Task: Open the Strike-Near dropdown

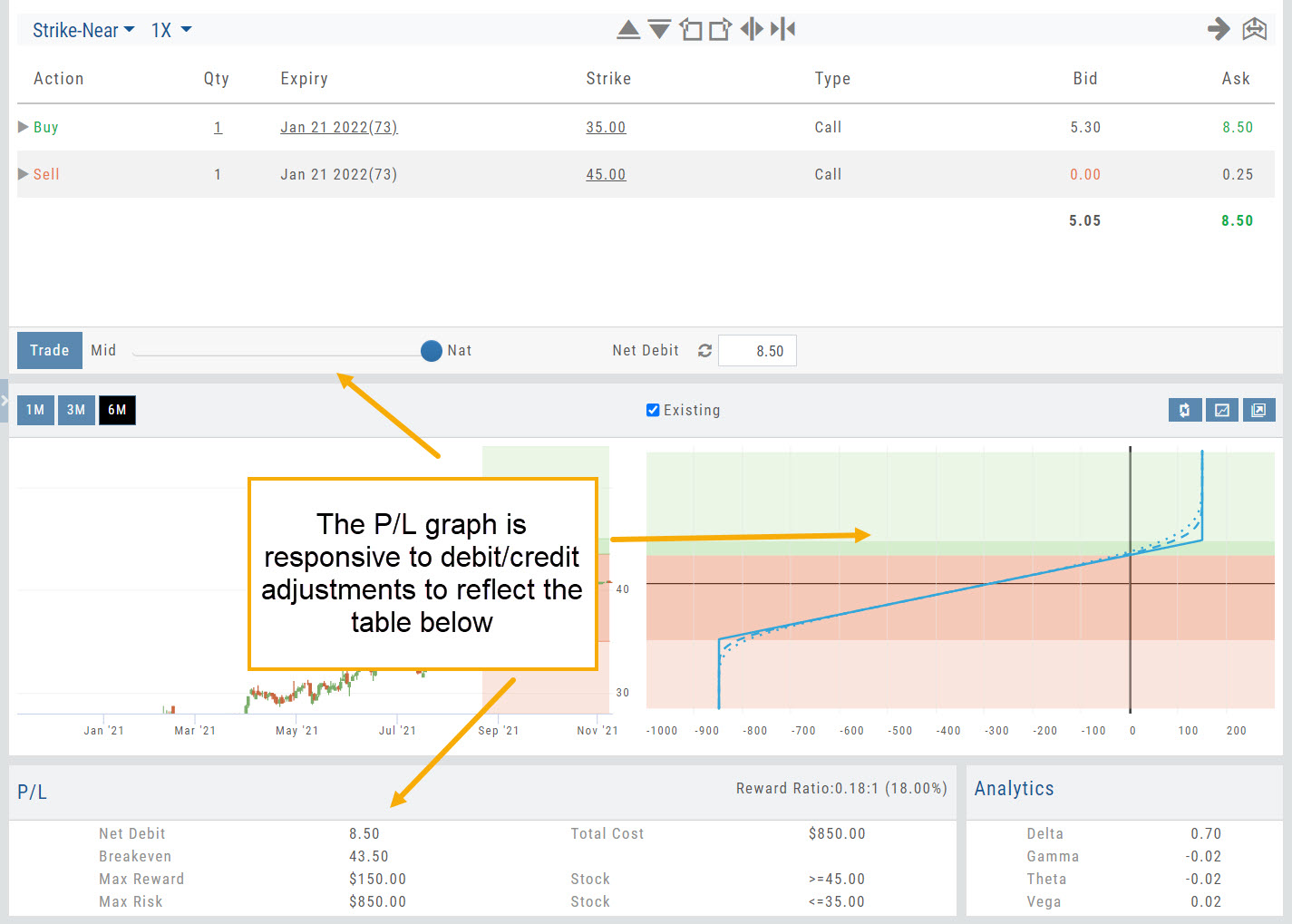Action: point(83,30)
